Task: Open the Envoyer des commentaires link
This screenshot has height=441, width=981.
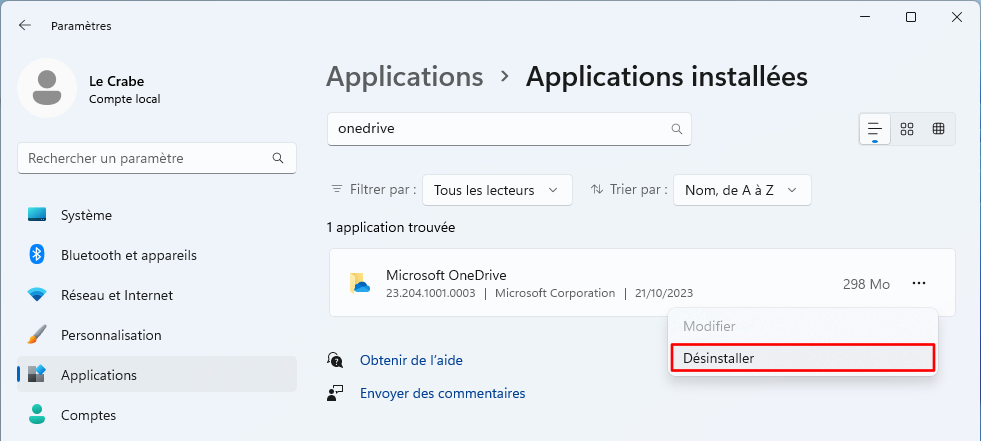Action: coord(442,393)
